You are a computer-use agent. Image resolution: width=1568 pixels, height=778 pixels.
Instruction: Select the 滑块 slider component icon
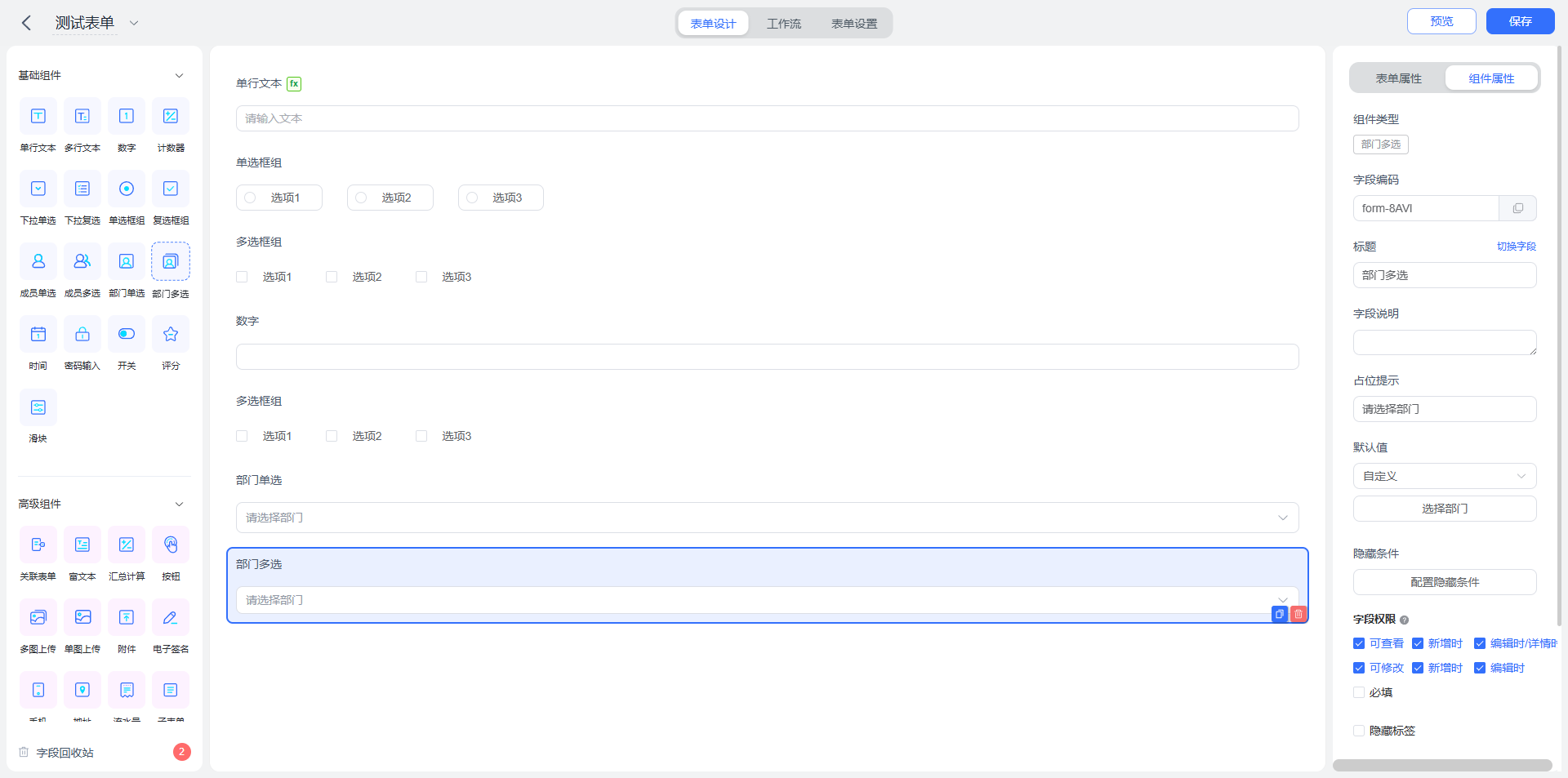coord(38,407)
